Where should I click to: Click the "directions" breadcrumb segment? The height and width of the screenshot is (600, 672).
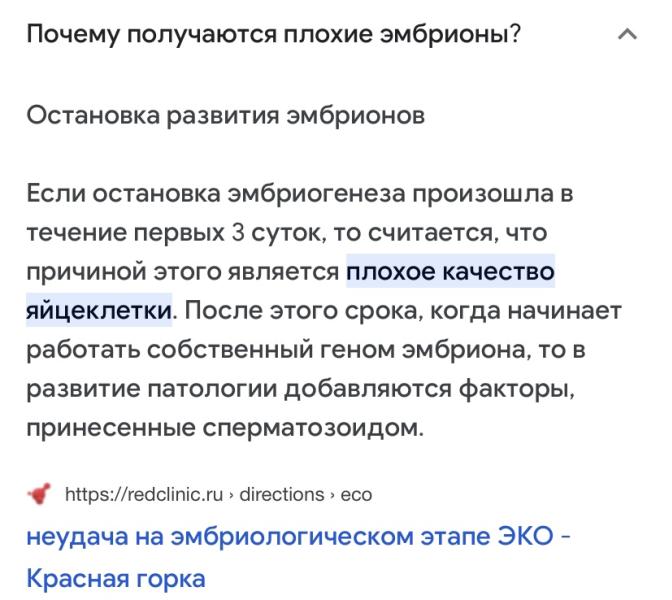(x=282, y=495)
